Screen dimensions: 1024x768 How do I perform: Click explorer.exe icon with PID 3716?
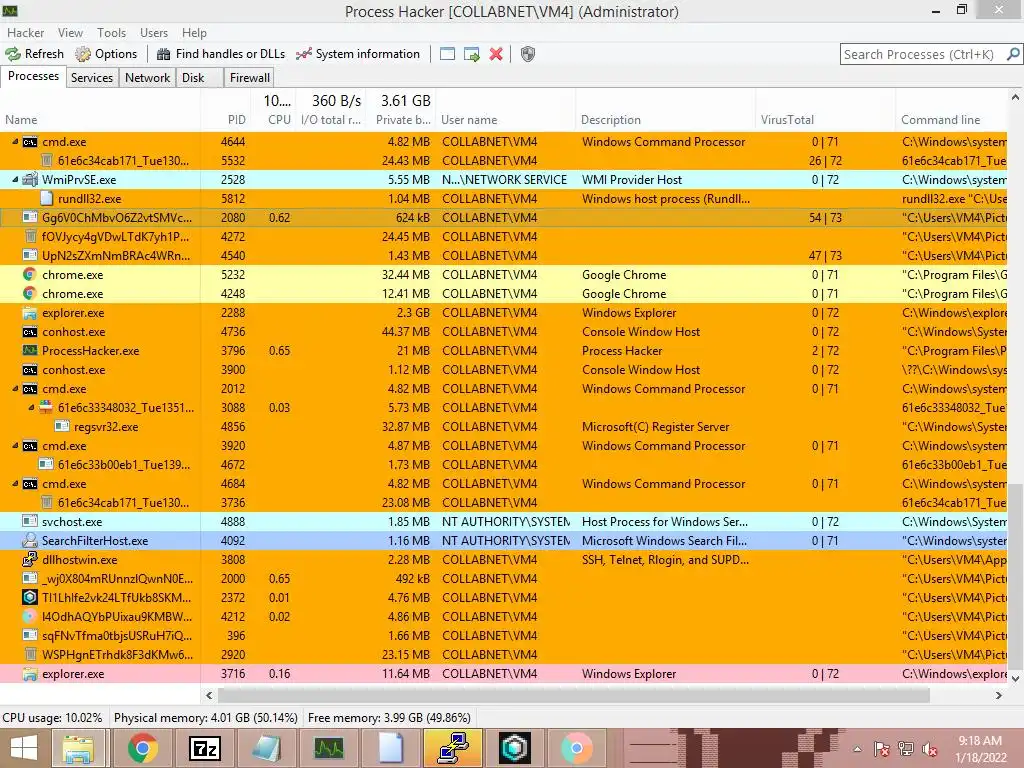pos(29,674)
